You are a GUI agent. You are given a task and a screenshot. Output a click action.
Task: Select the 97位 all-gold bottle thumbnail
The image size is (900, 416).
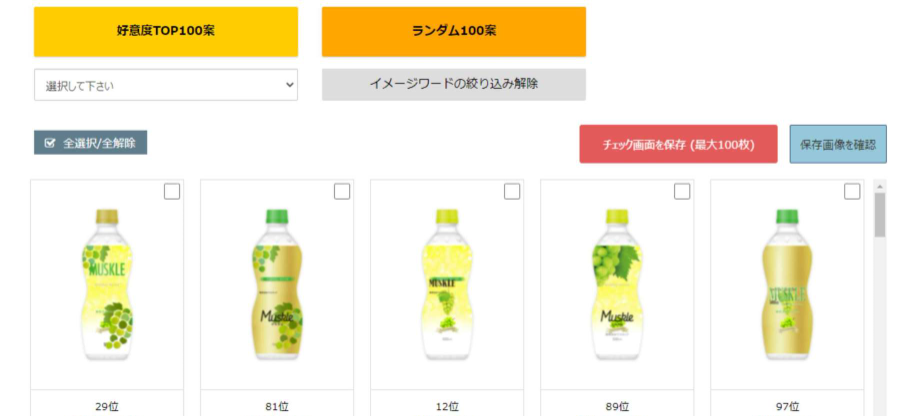(788, 285)
